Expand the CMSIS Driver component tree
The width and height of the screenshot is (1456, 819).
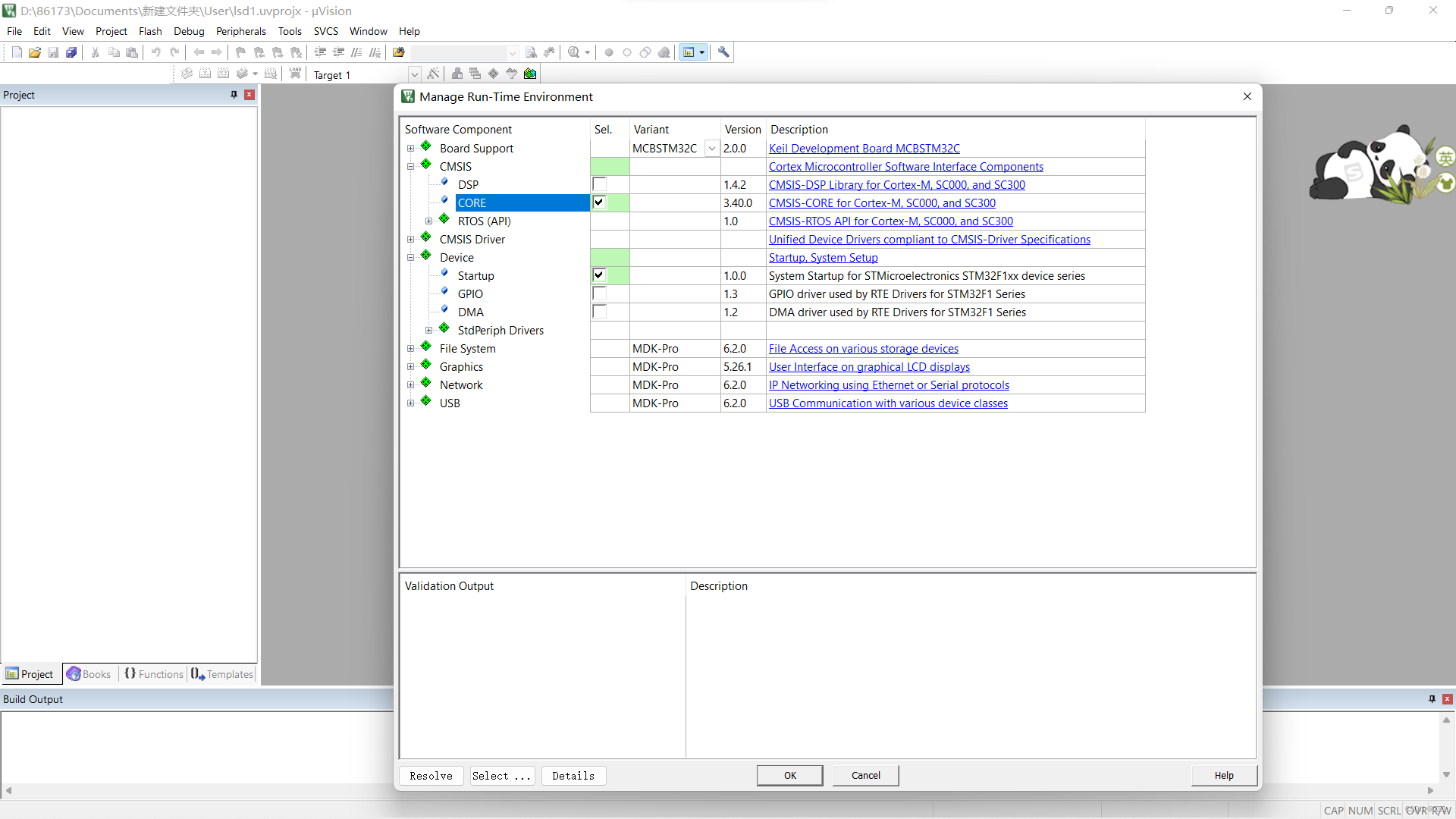[411, 239]
